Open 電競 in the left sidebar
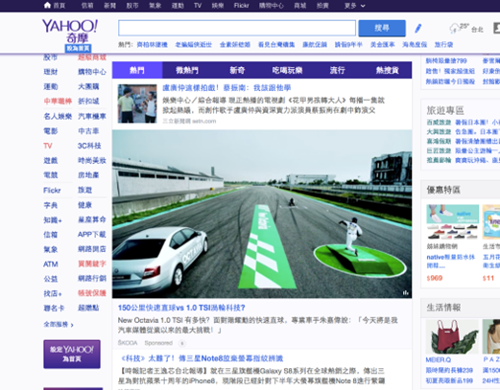500x390 pixels. pyautogui.click(x=51, y=175)
